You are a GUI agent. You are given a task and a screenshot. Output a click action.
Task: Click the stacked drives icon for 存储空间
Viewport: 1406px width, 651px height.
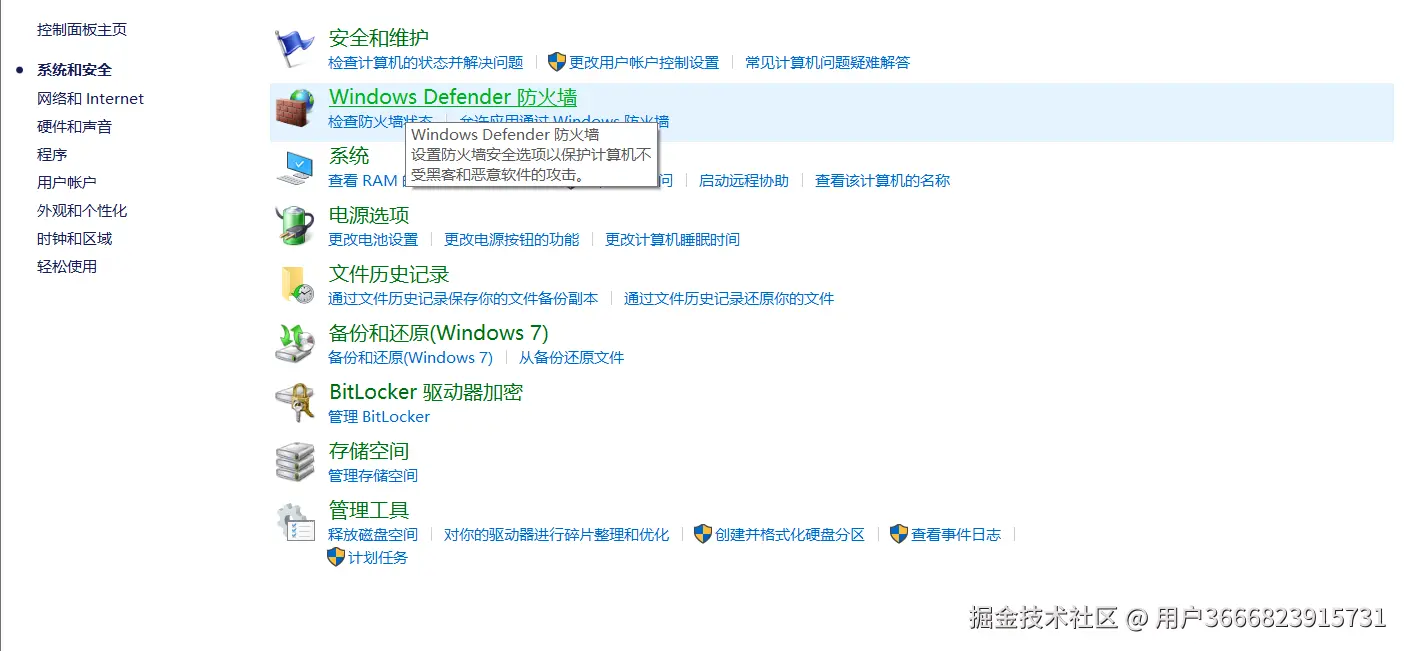coord(295,462)
